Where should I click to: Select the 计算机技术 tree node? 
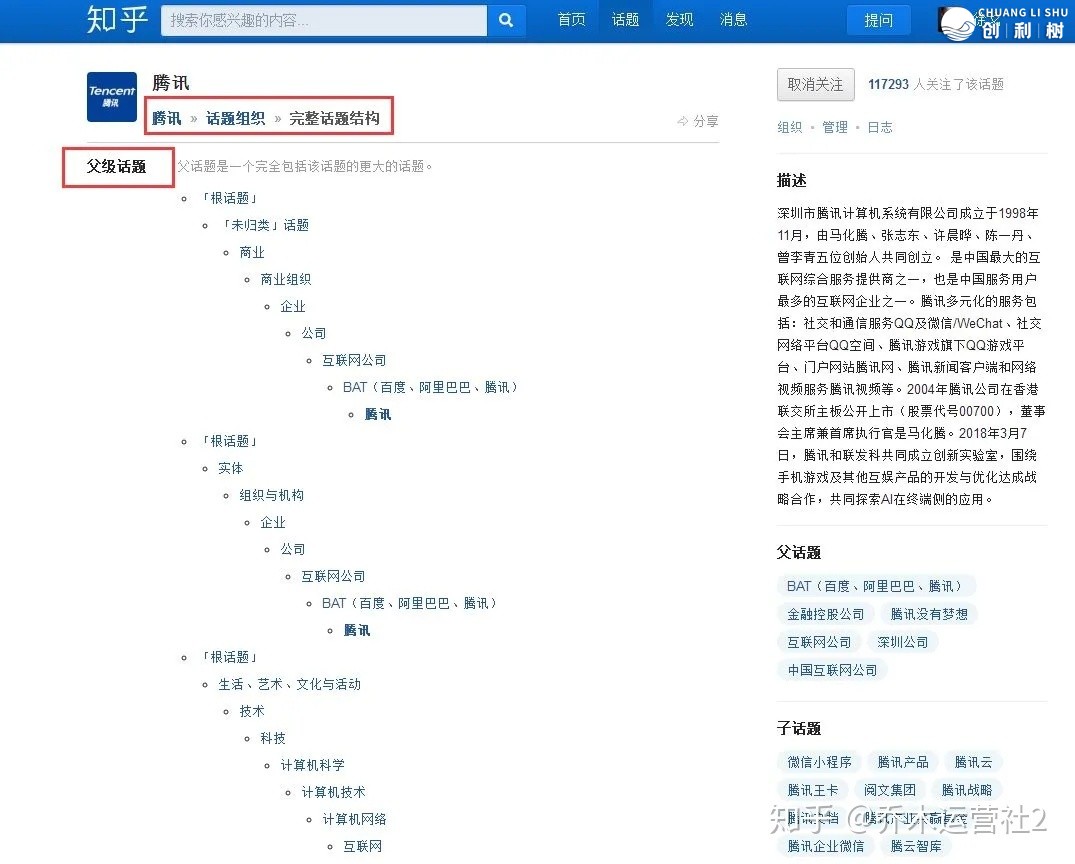click(x=333, y=793)
